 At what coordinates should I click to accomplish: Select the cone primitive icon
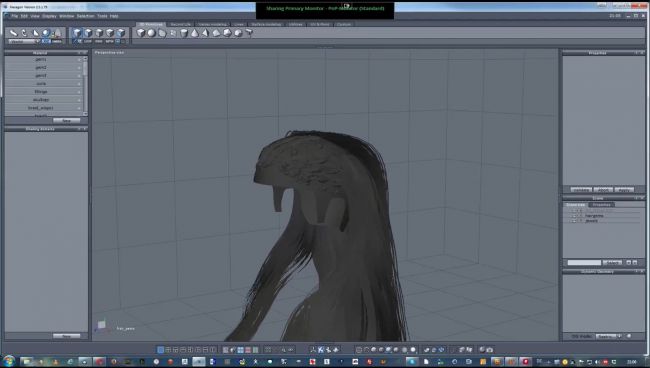pyautogui.click(x=194, y=33)
